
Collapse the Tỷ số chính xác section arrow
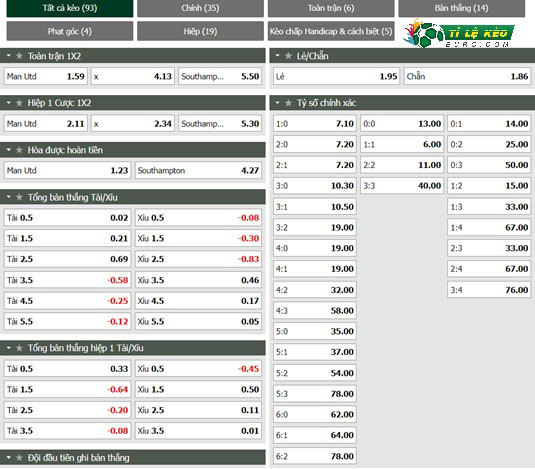pyautogui.click(x=277, y=103)
